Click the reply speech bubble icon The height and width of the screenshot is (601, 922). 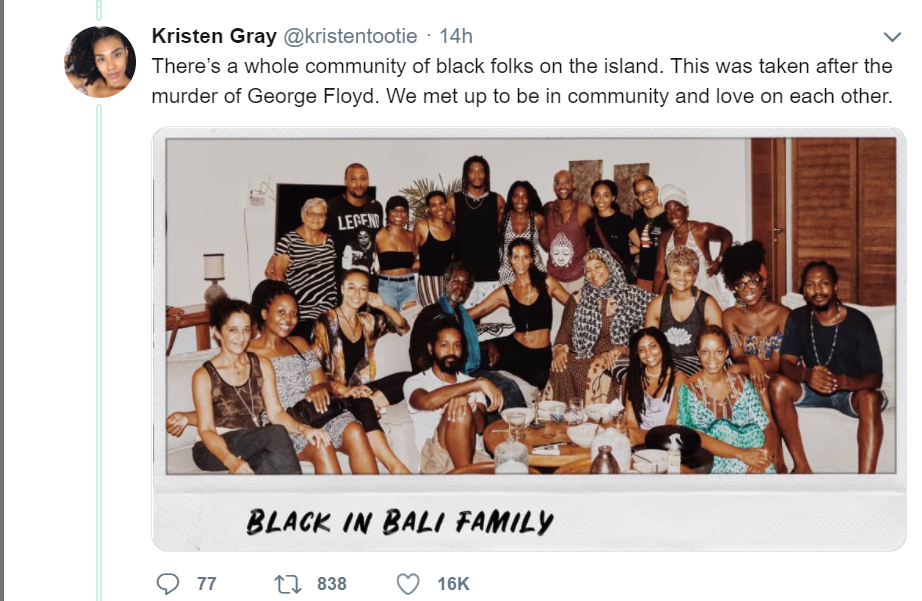pos(168,584)
